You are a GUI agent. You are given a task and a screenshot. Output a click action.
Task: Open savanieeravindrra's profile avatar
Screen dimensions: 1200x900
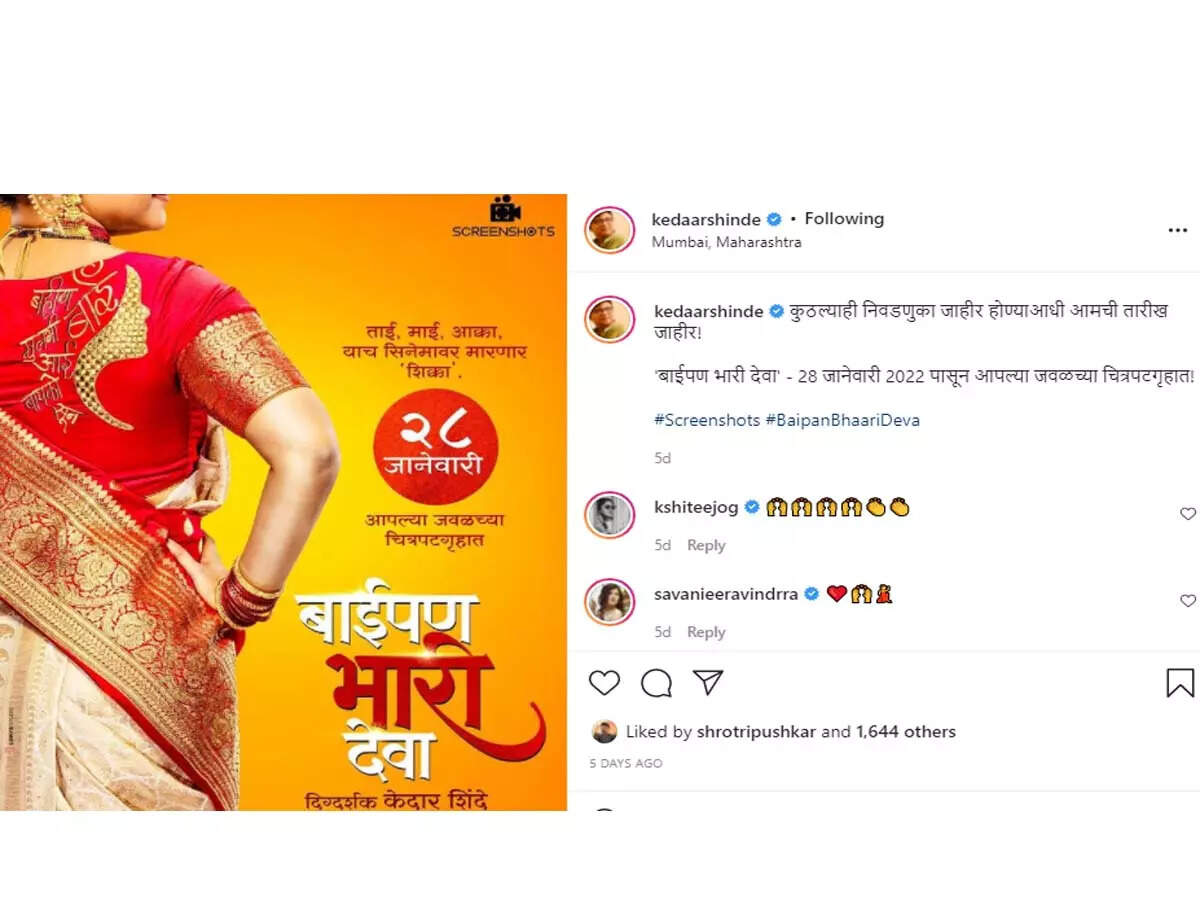[x=610, y=602]
